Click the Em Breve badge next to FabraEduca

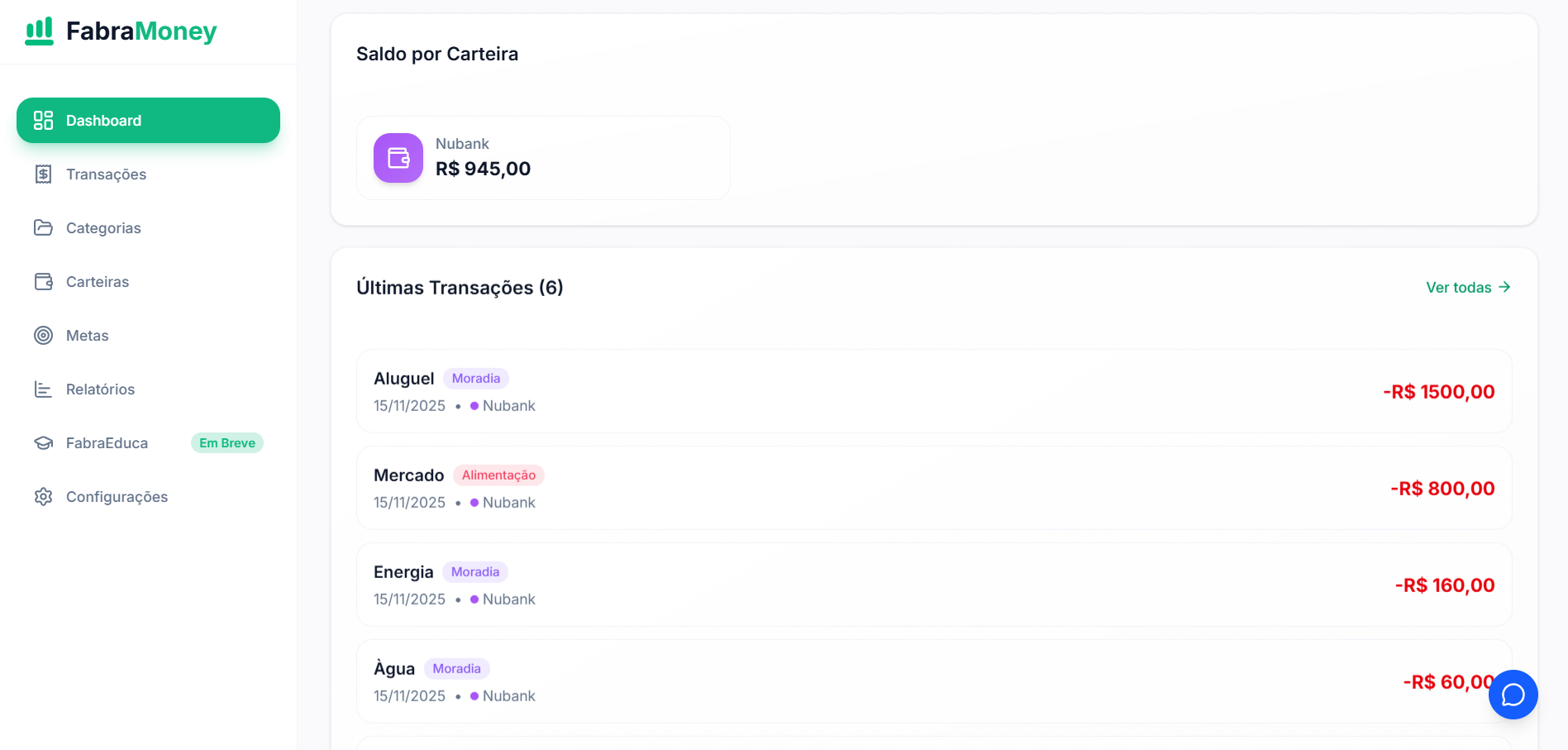click(x=226, y=442)
